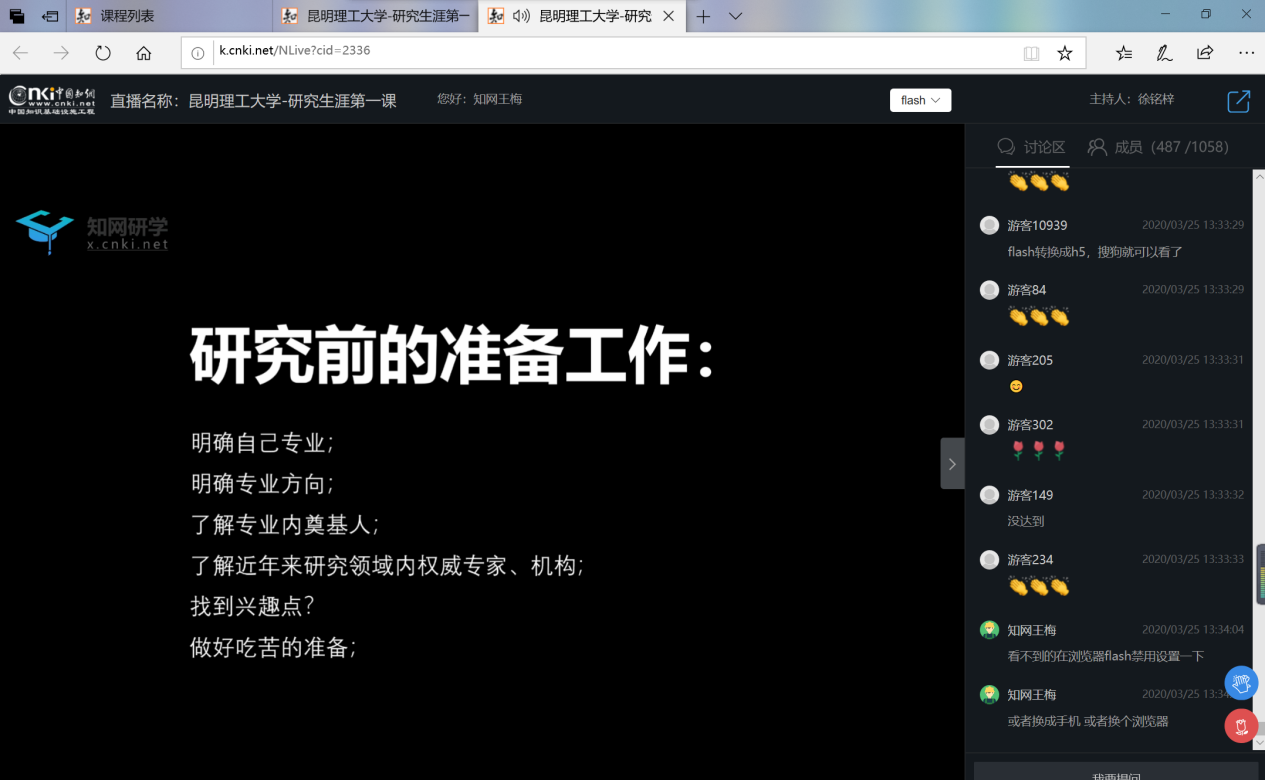
Task: Click 游客149's avatar
Action: pos(989,495)
